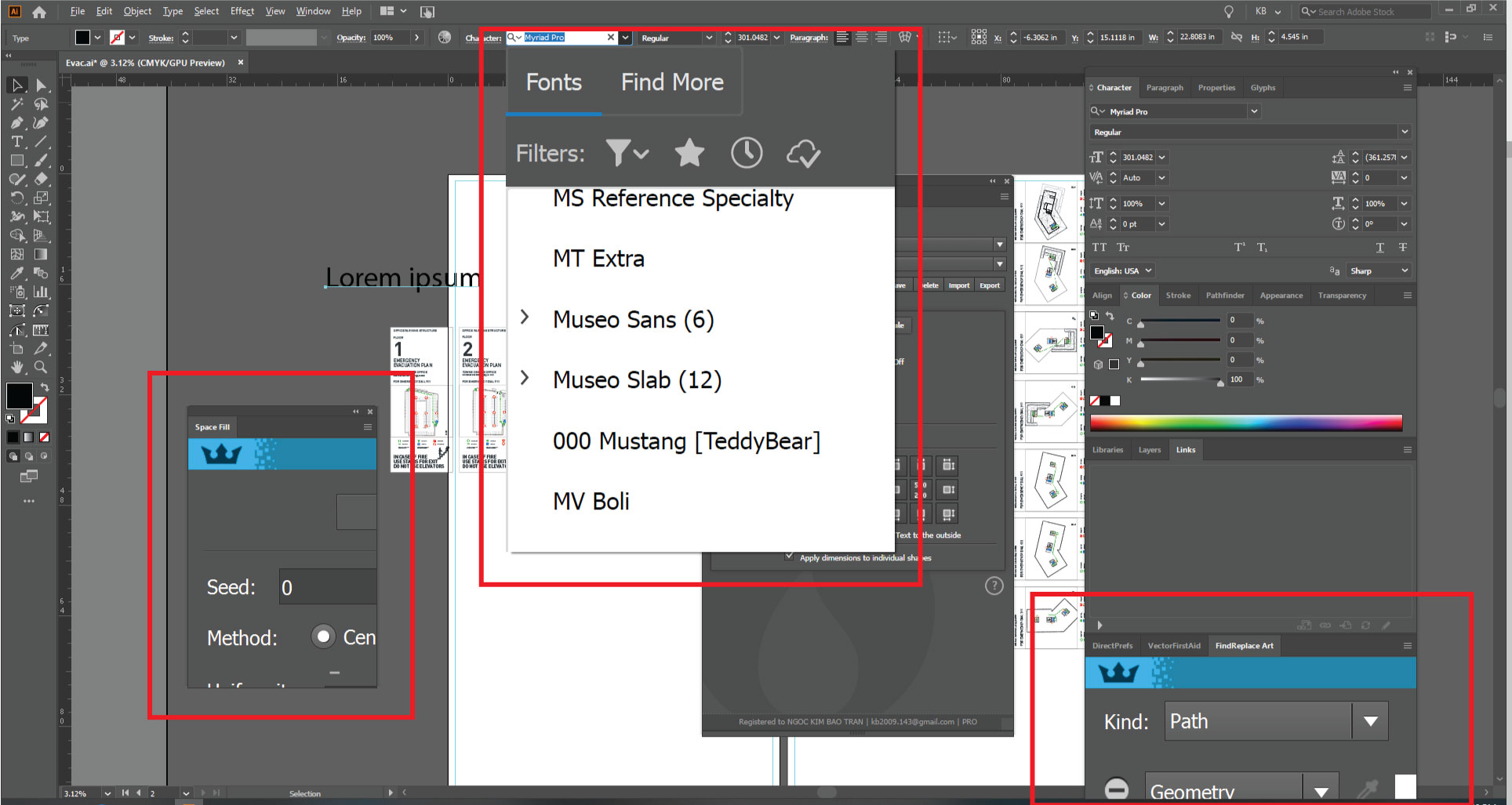Click the Seed input field in Space Fill
The height and width of the screenshot is (805, 1512).
tap(327, 586)
